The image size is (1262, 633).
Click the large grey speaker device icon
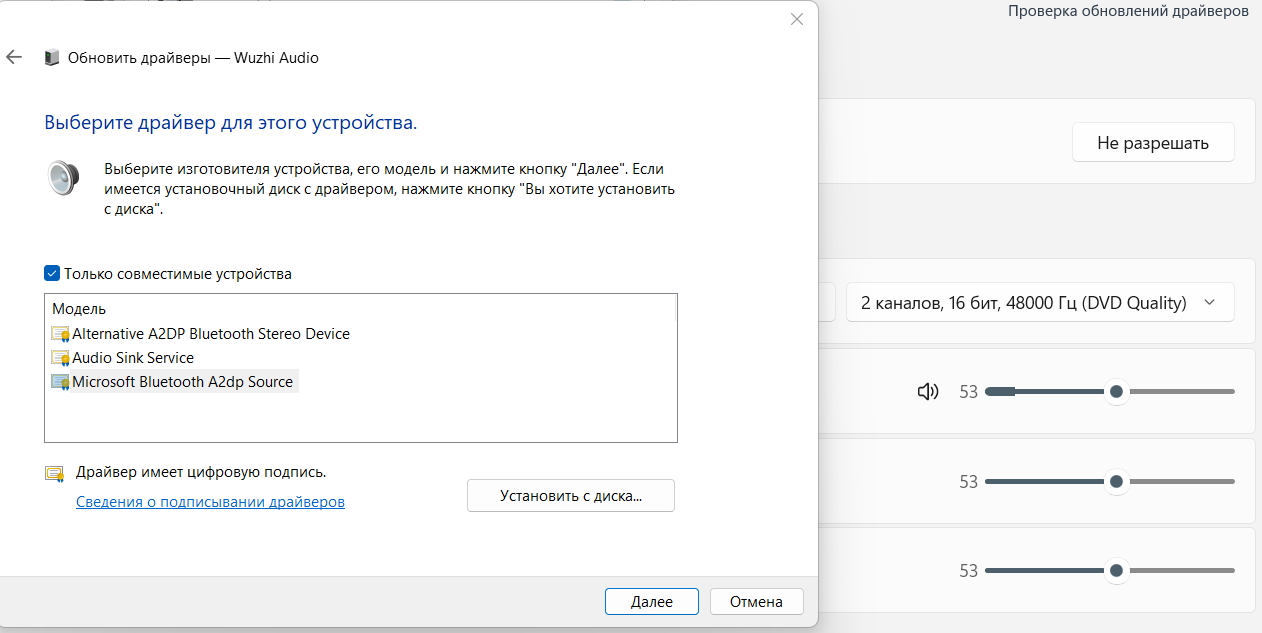pos(63,178)
